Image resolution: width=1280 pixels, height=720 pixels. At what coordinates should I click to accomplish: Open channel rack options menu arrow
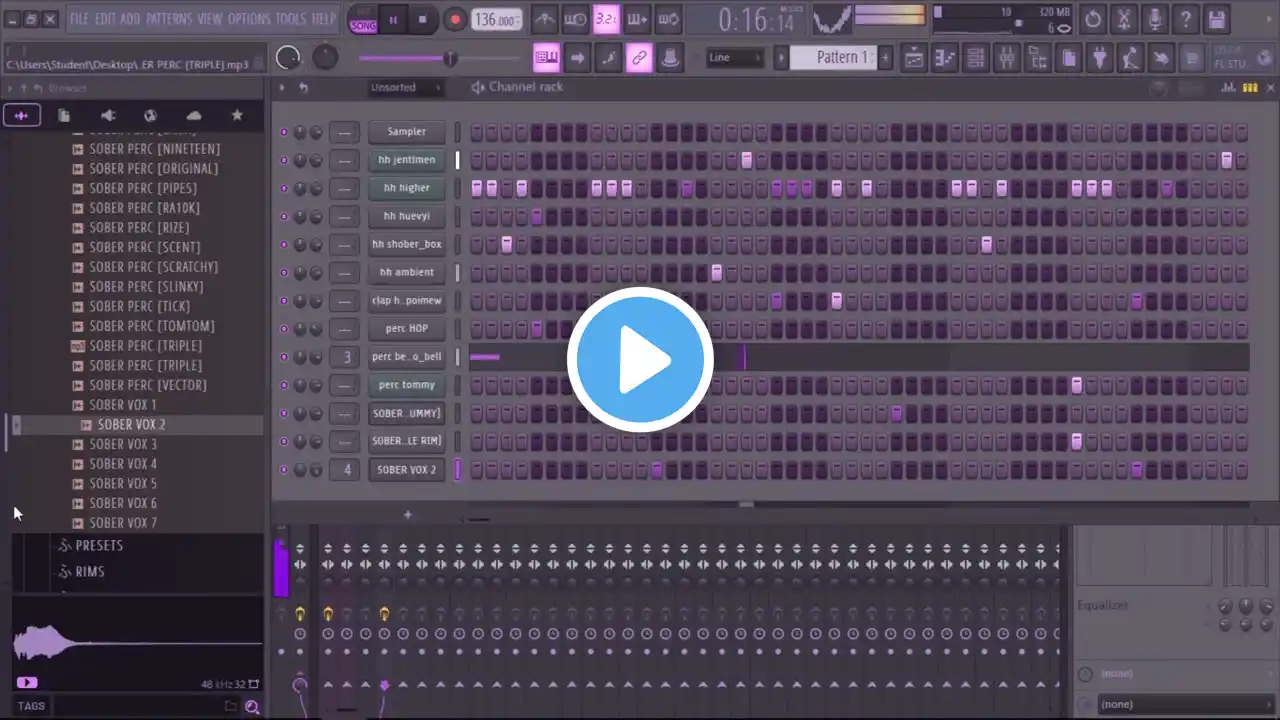coord(282,87)
